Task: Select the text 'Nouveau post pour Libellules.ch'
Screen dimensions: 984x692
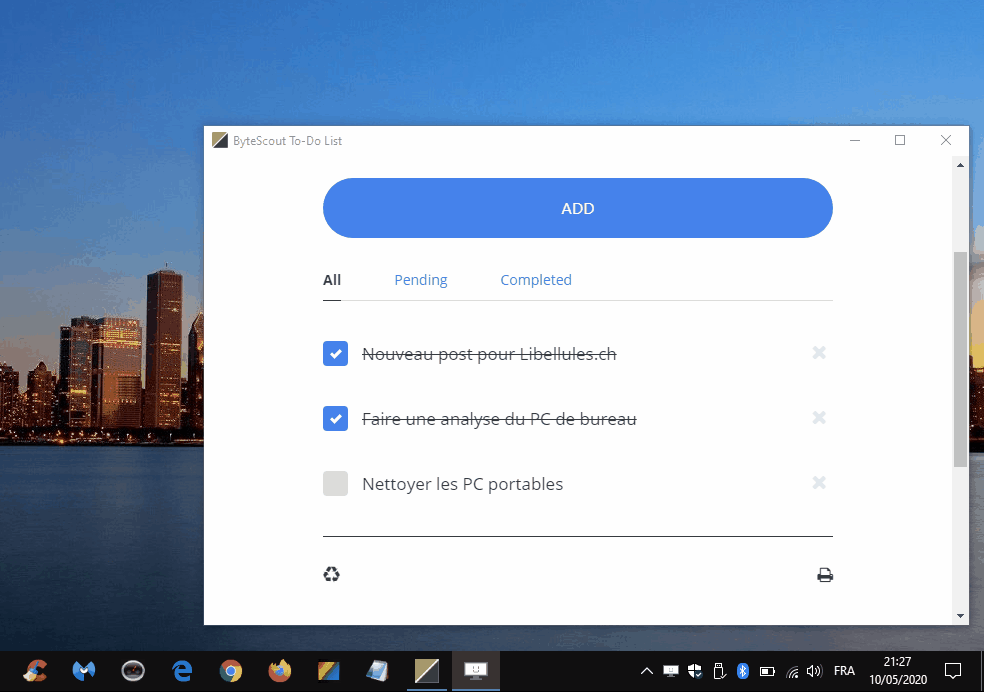Action: (489, 354)
